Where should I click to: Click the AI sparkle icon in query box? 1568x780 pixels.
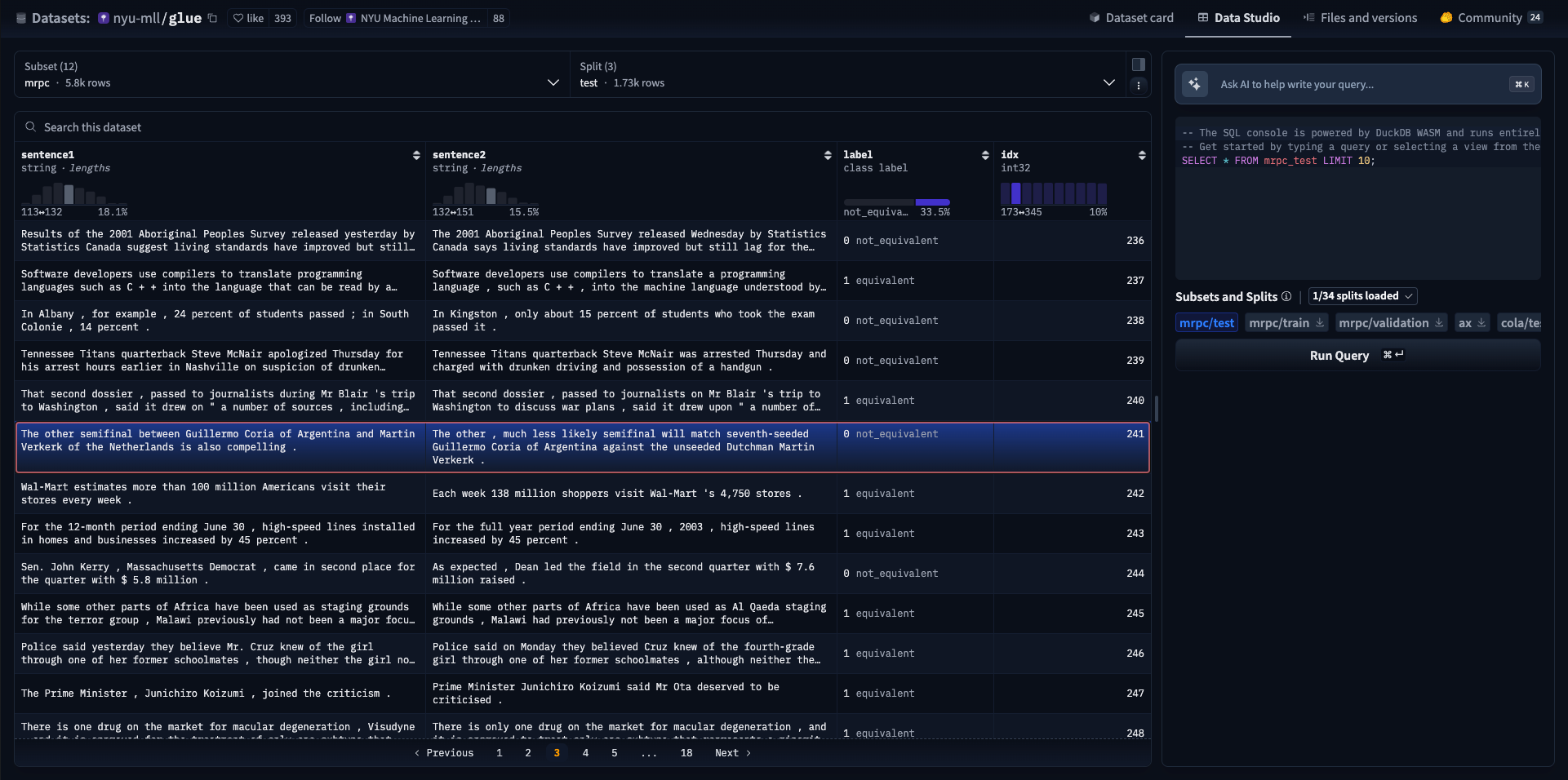pyautogui.click(x=1195, y=84)
